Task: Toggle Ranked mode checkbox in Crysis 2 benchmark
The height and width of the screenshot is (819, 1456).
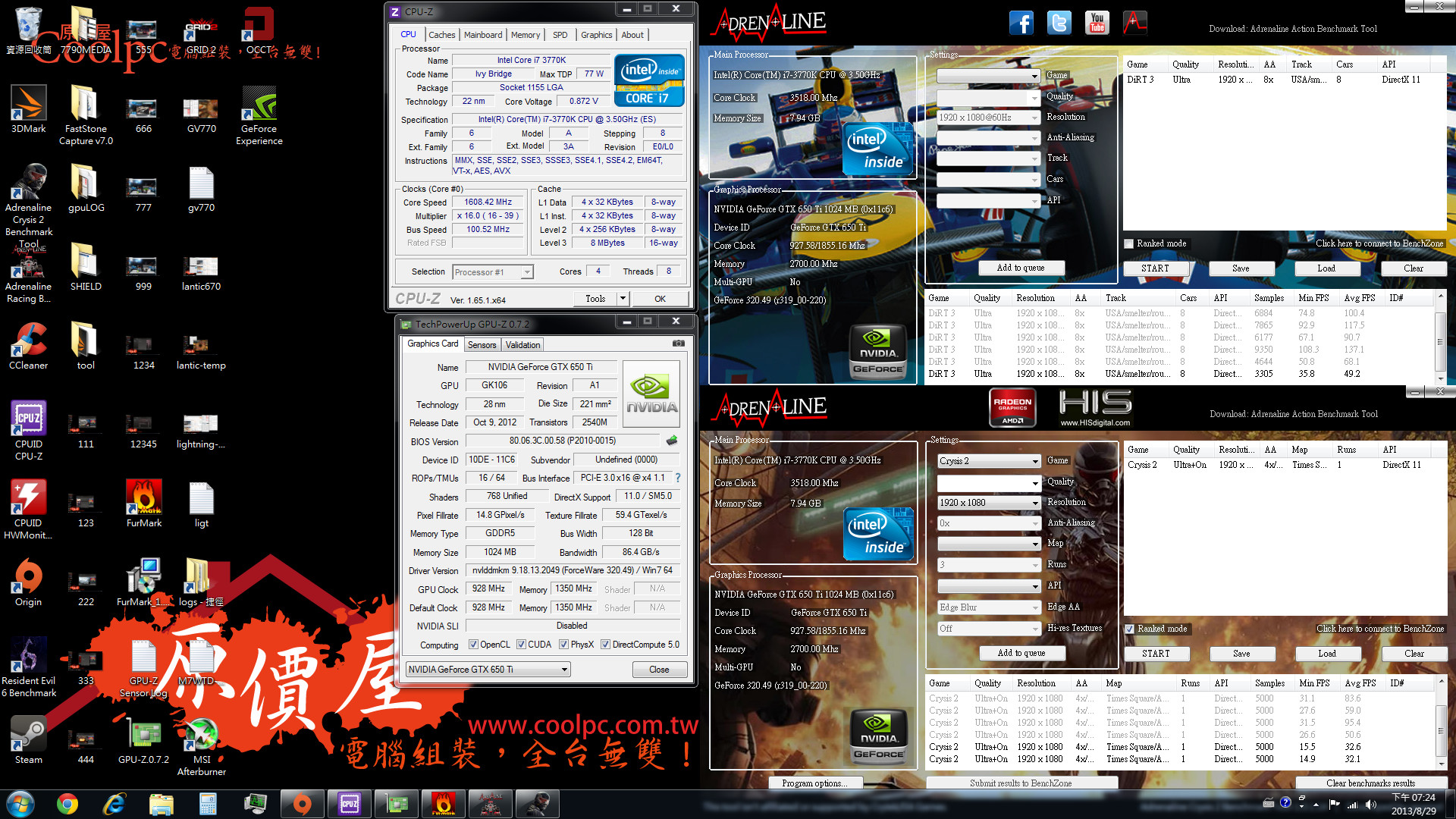Action: 1130,629
